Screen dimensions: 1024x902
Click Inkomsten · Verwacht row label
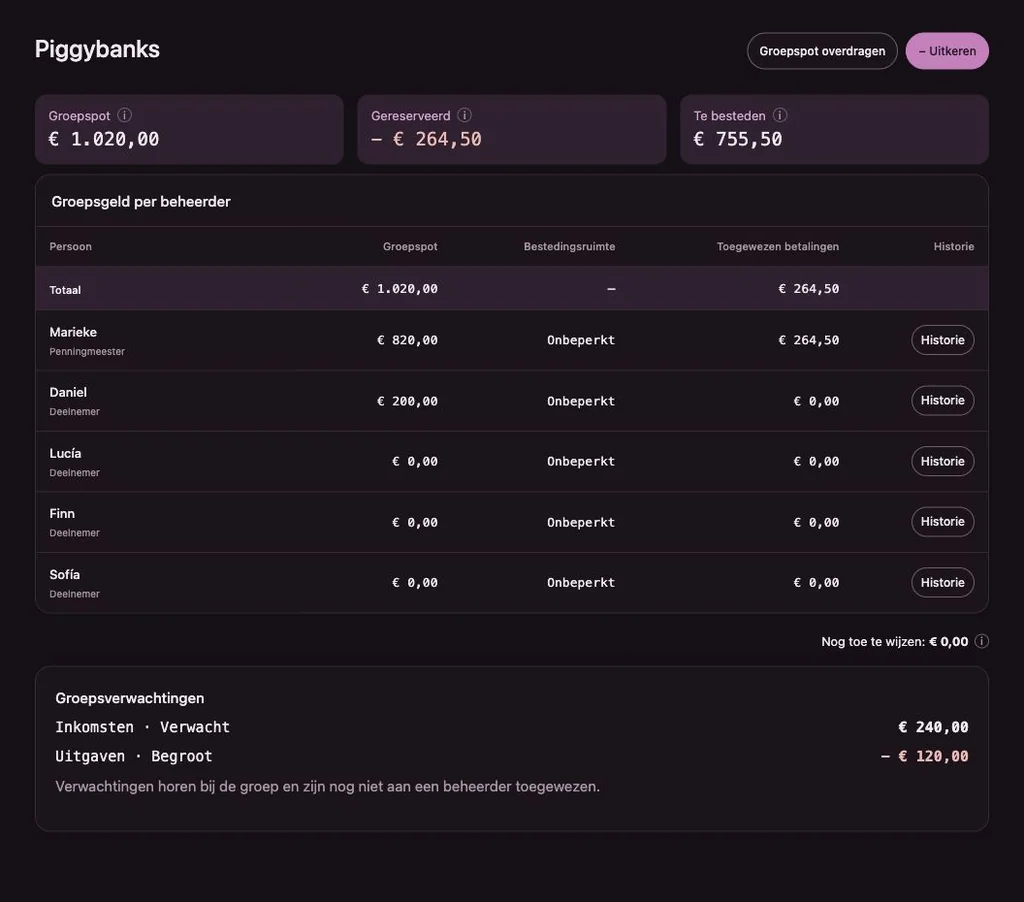coord(142,727)
